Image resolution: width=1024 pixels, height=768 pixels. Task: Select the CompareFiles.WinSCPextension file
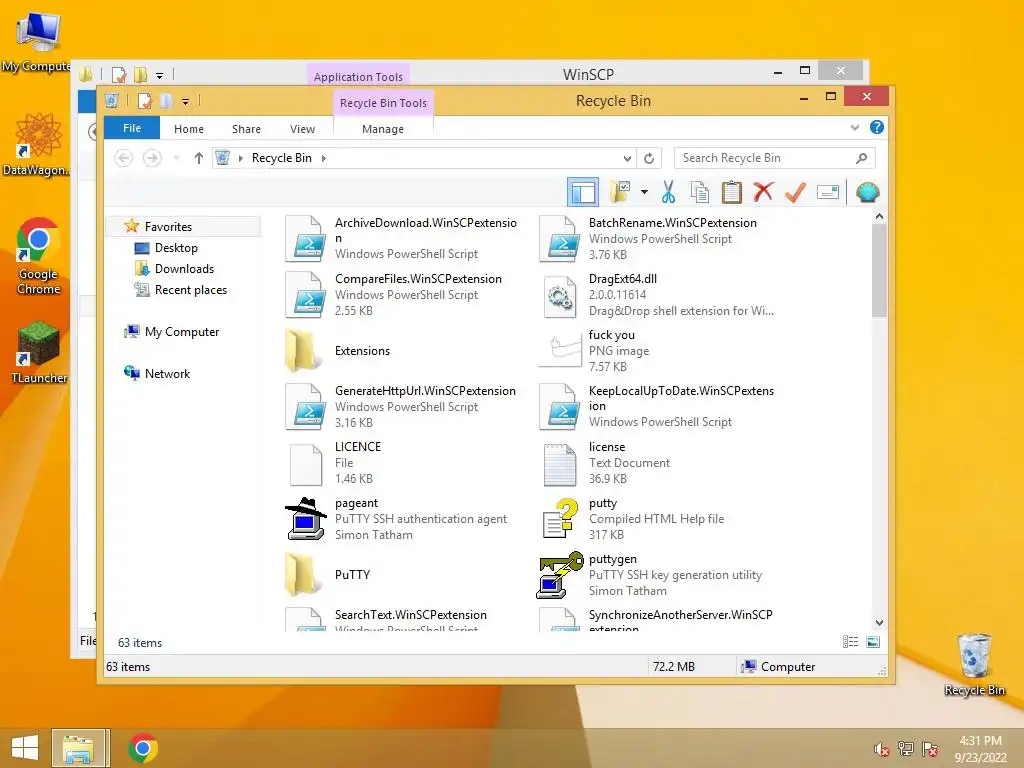(403, 295)
